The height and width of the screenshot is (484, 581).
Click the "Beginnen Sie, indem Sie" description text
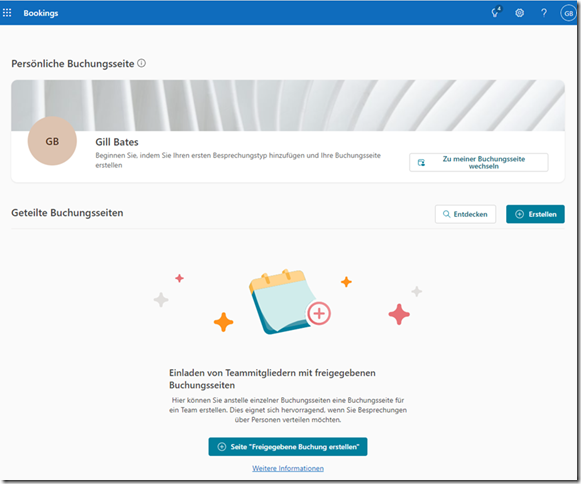[x=238, y=160]
